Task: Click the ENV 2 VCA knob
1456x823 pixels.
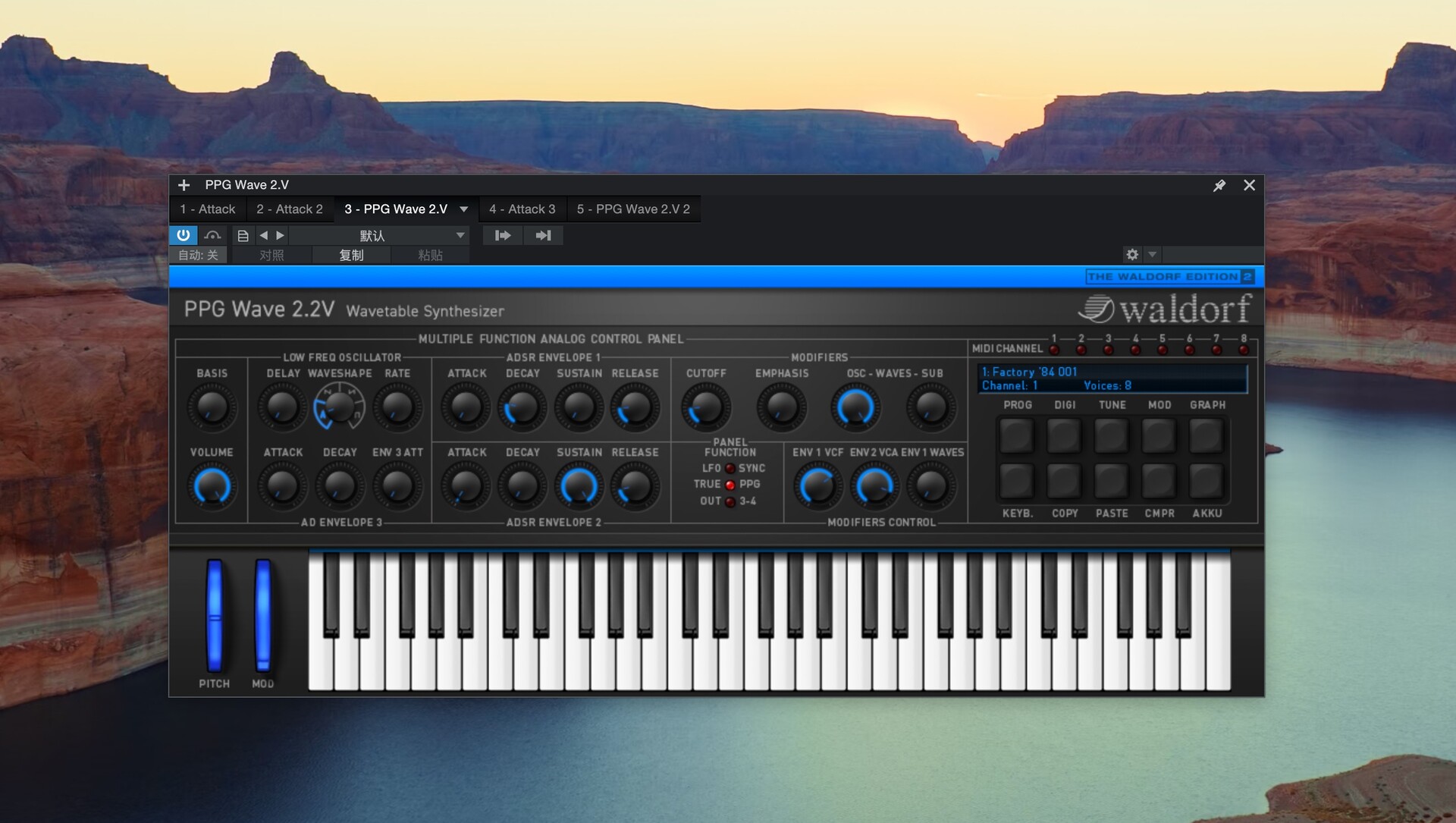Action: [874, 486]
